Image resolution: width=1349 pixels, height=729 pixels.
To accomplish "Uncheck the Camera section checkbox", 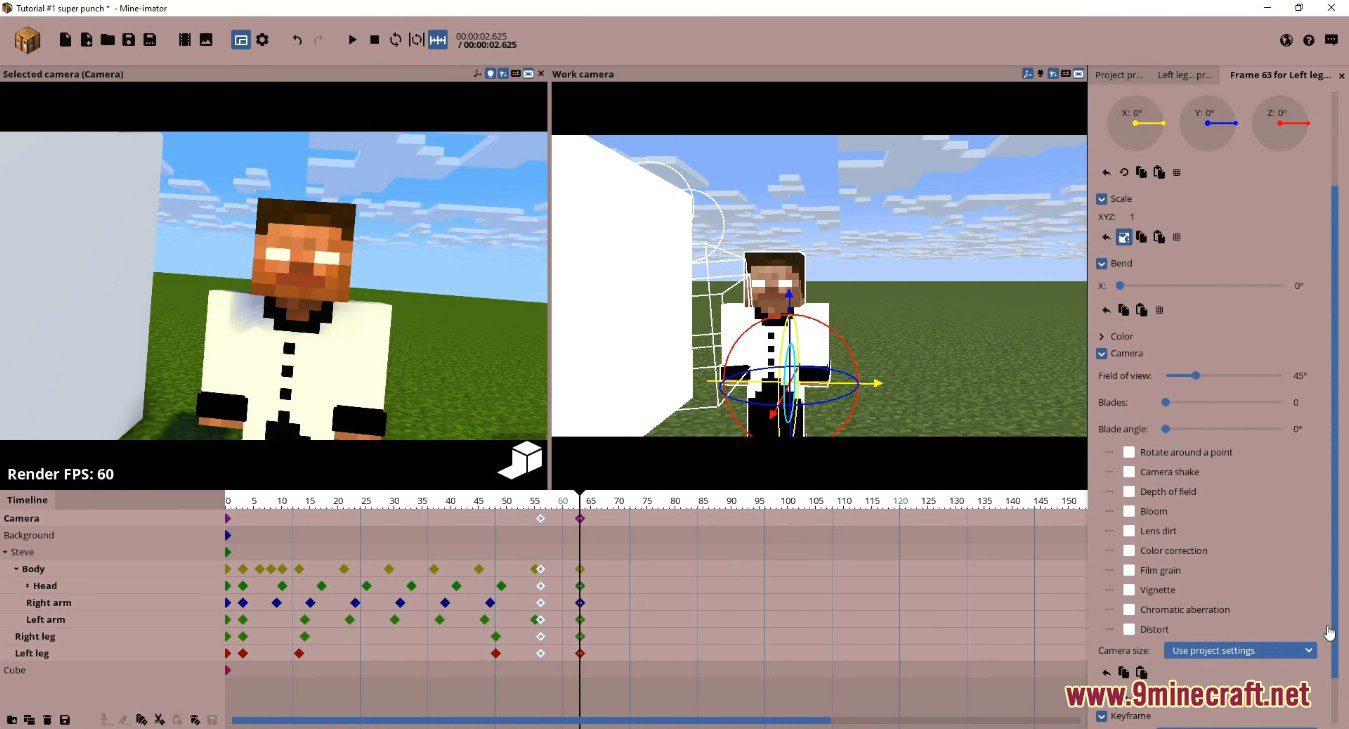I will [1102, 354].
